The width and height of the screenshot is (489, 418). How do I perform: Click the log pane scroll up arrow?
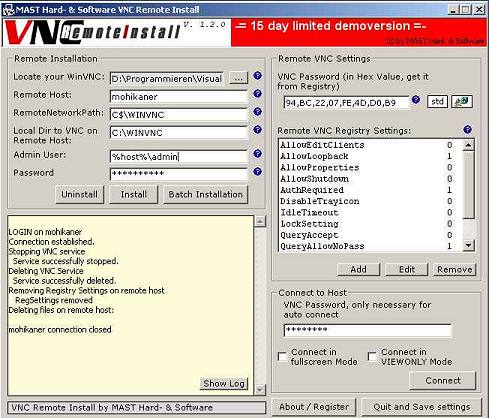click(x=260, y=221)
